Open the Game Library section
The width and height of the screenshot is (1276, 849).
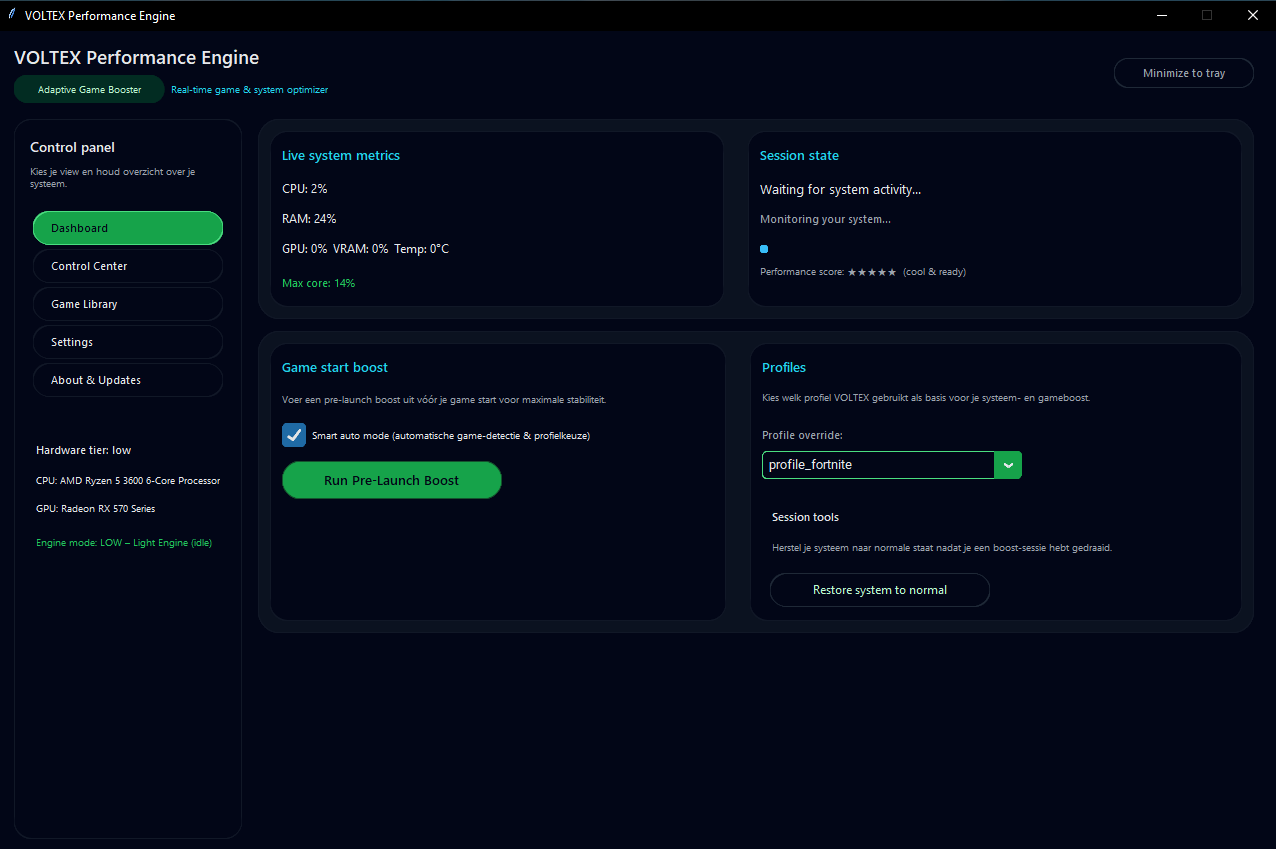[128, 304]
